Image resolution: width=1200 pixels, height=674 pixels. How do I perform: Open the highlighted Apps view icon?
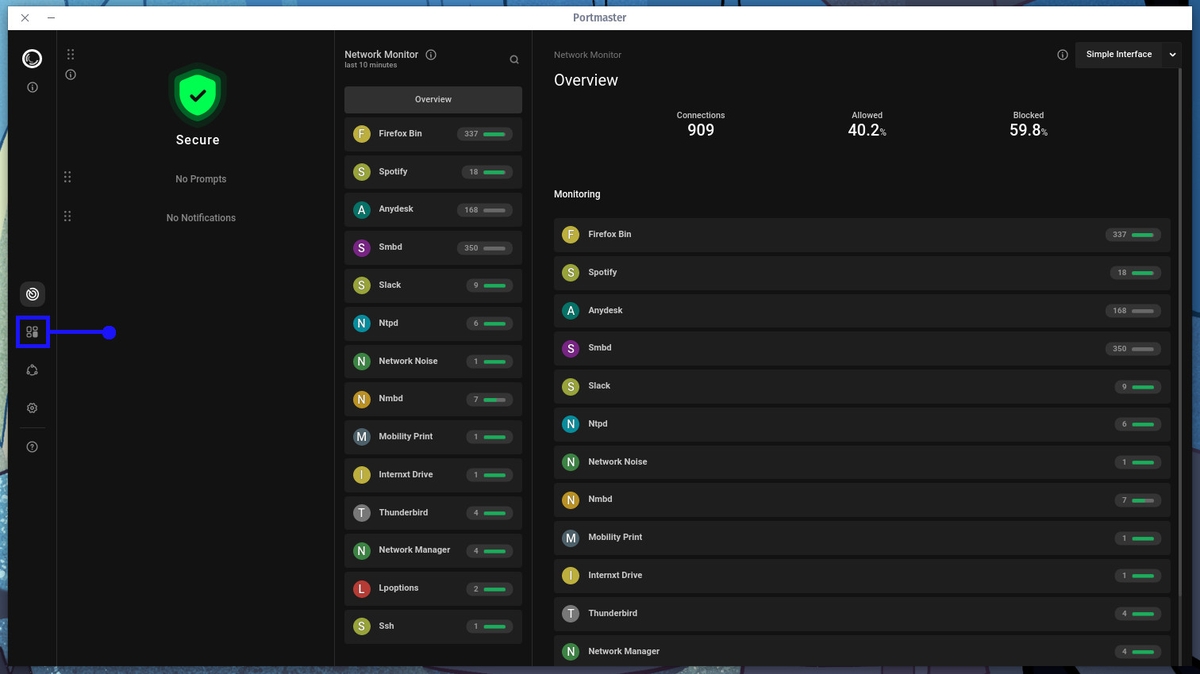click(32, 332)
